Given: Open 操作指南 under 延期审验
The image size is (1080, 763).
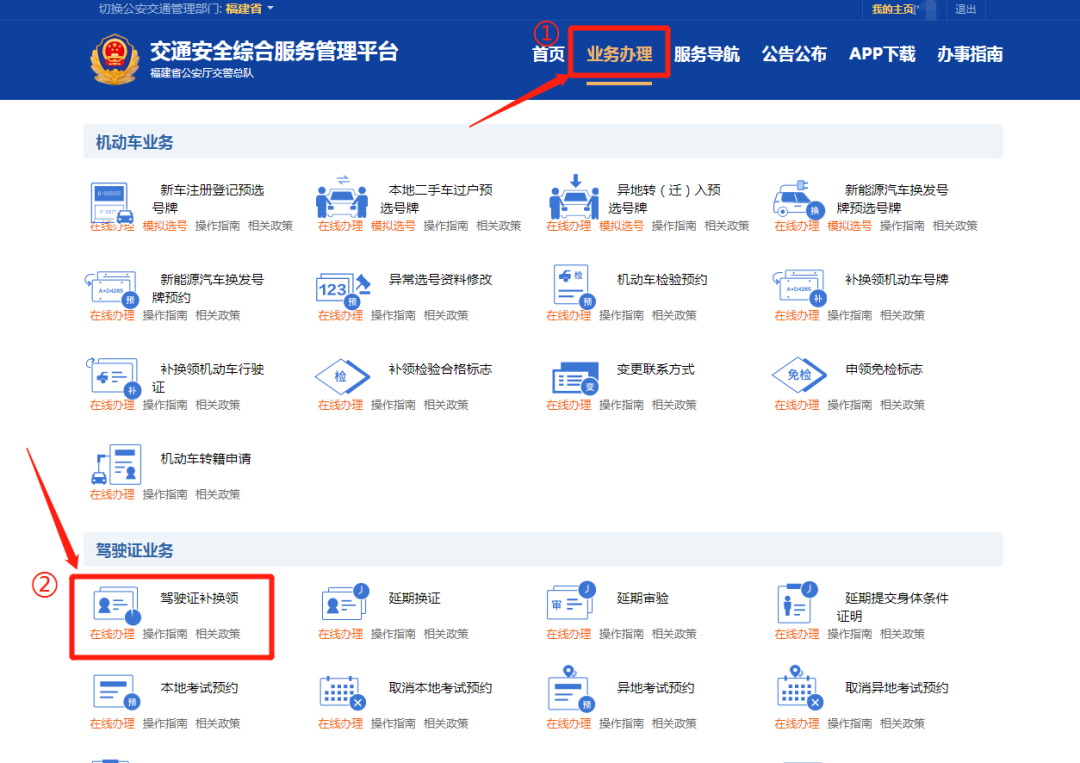Looking at the screenshot, I should coord(621,634).
